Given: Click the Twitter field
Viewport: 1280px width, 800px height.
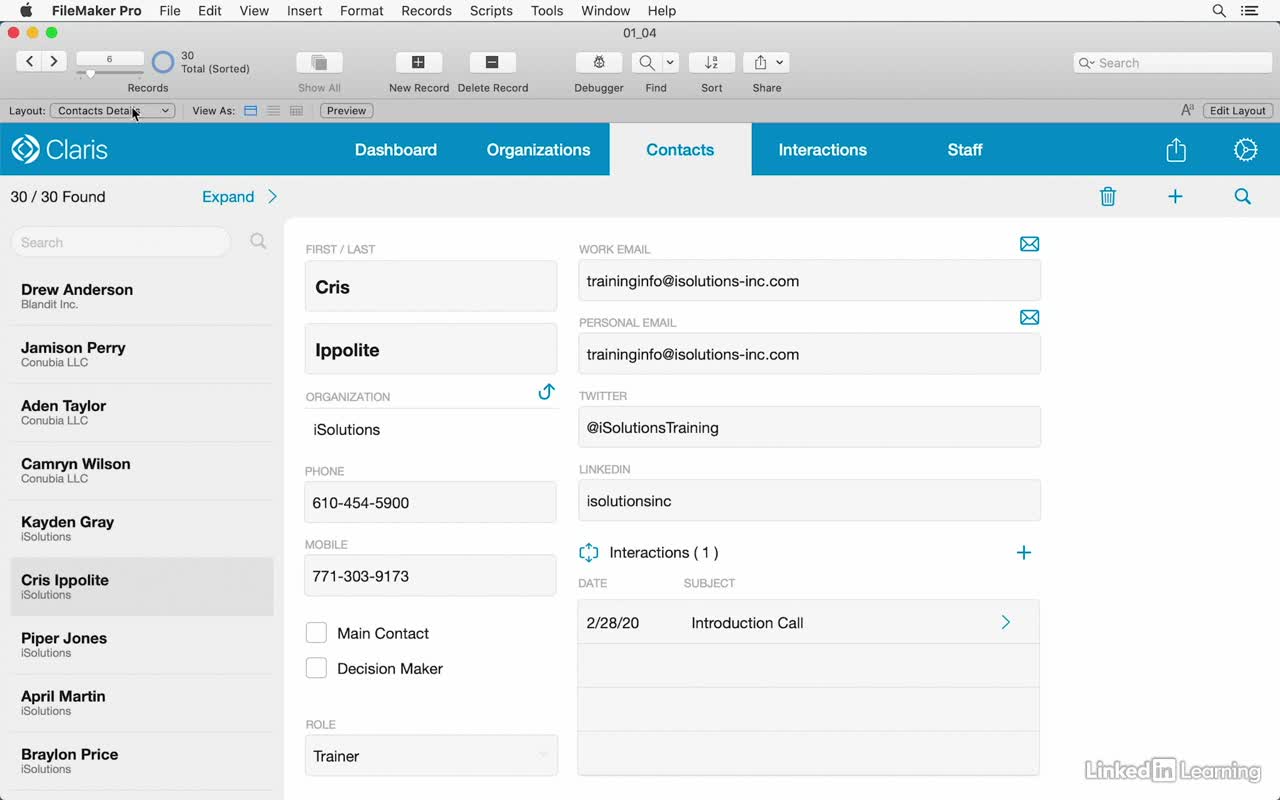Looking at the screenshot, I should pyautogui.click(x=810, y=427).
